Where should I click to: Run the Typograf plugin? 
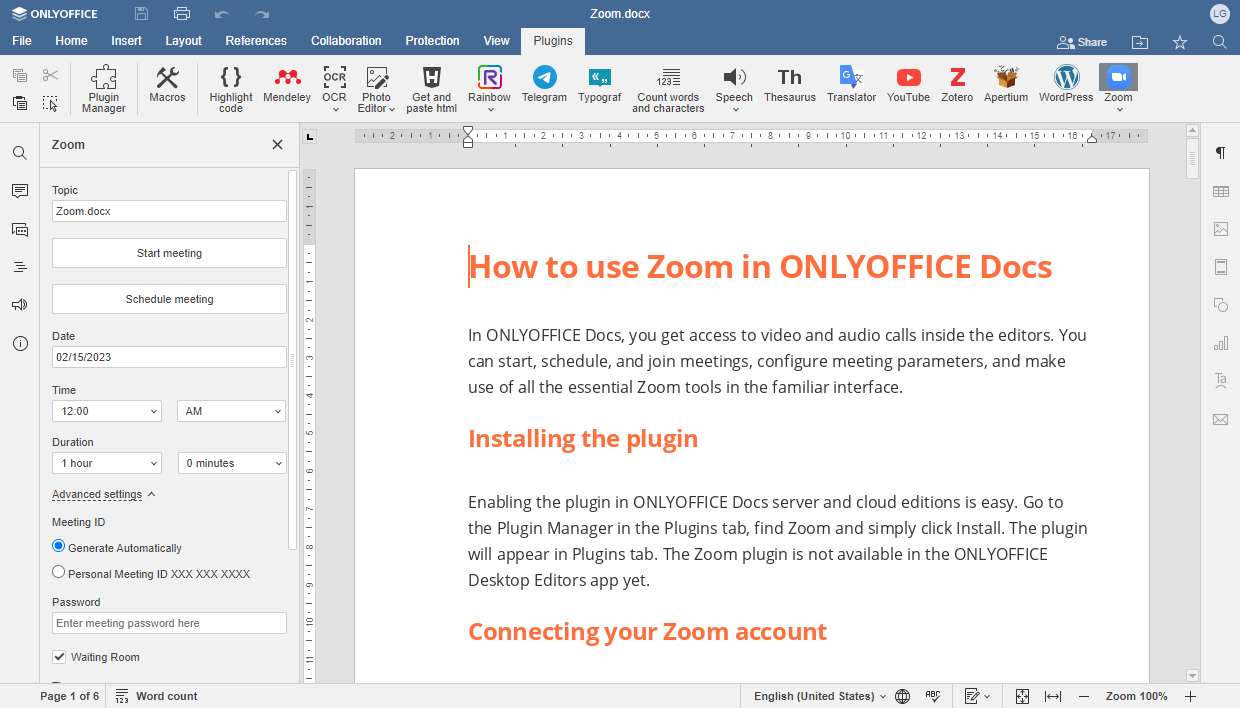click(599, 84)
